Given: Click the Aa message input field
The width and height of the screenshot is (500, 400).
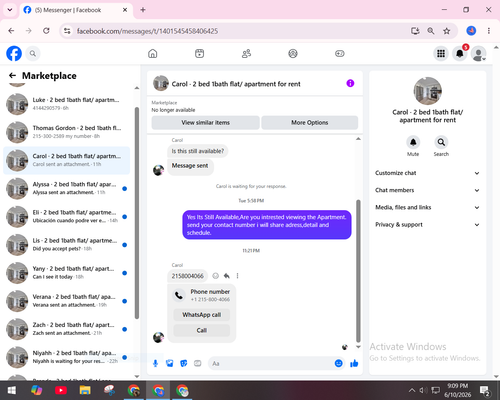Looking at the screenshot, I should (x=271, y=363).
